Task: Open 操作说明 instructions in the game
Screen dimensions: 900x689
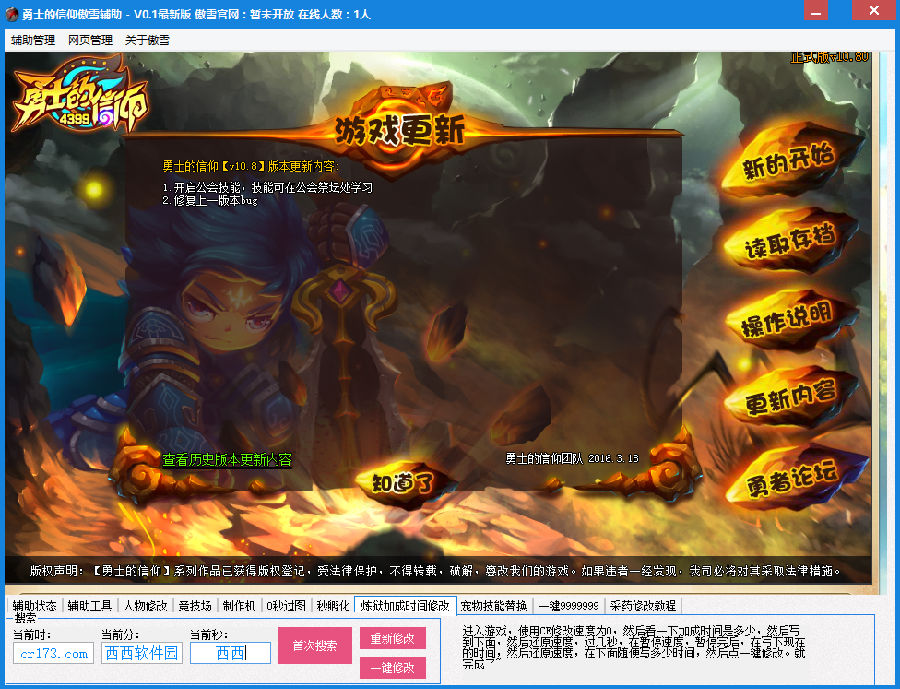Action: pos(791,319)
